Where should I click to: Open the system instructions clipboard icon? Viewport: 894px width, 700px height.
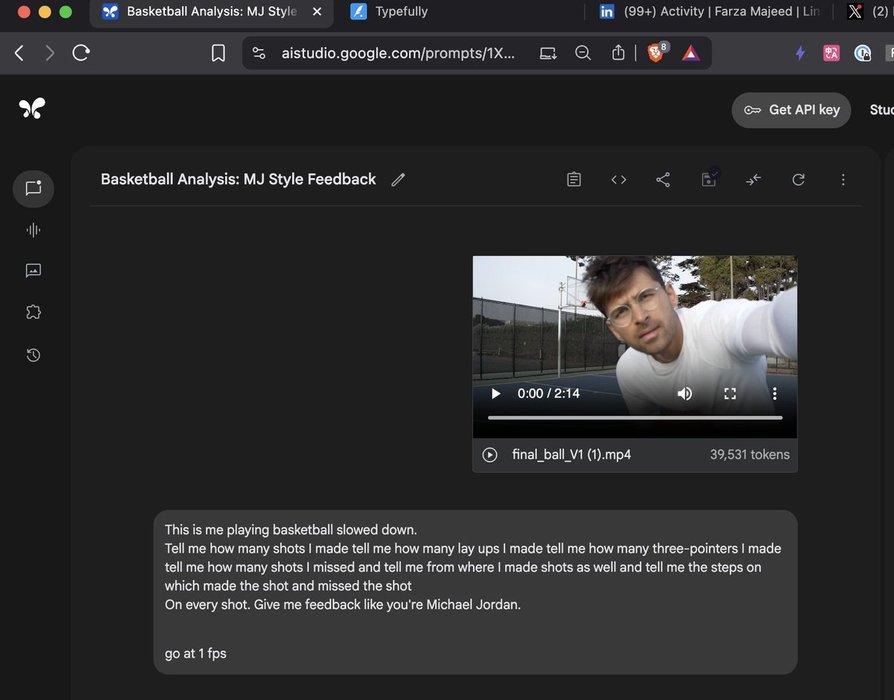pos(574,180)
